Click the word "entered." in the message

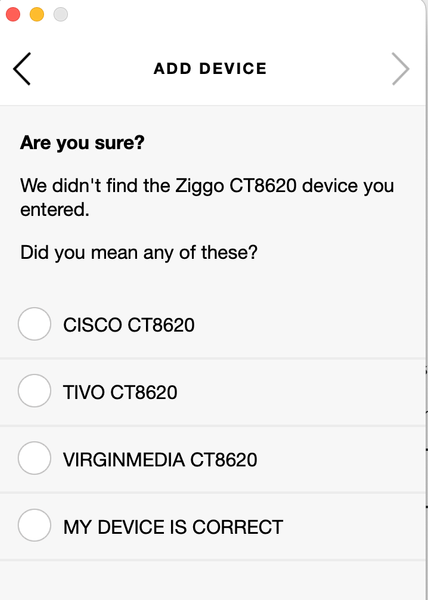pos(55,210)
